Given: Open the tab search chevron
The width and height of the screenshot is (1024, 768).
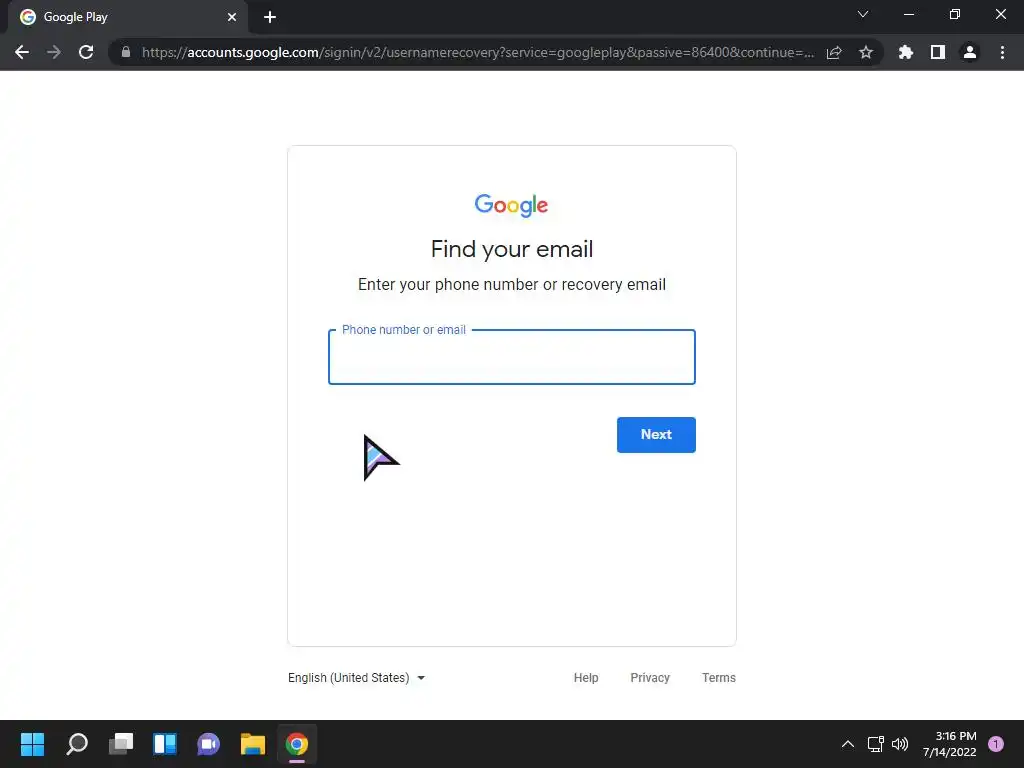Looking at the screenshot, I should [863, 14].
